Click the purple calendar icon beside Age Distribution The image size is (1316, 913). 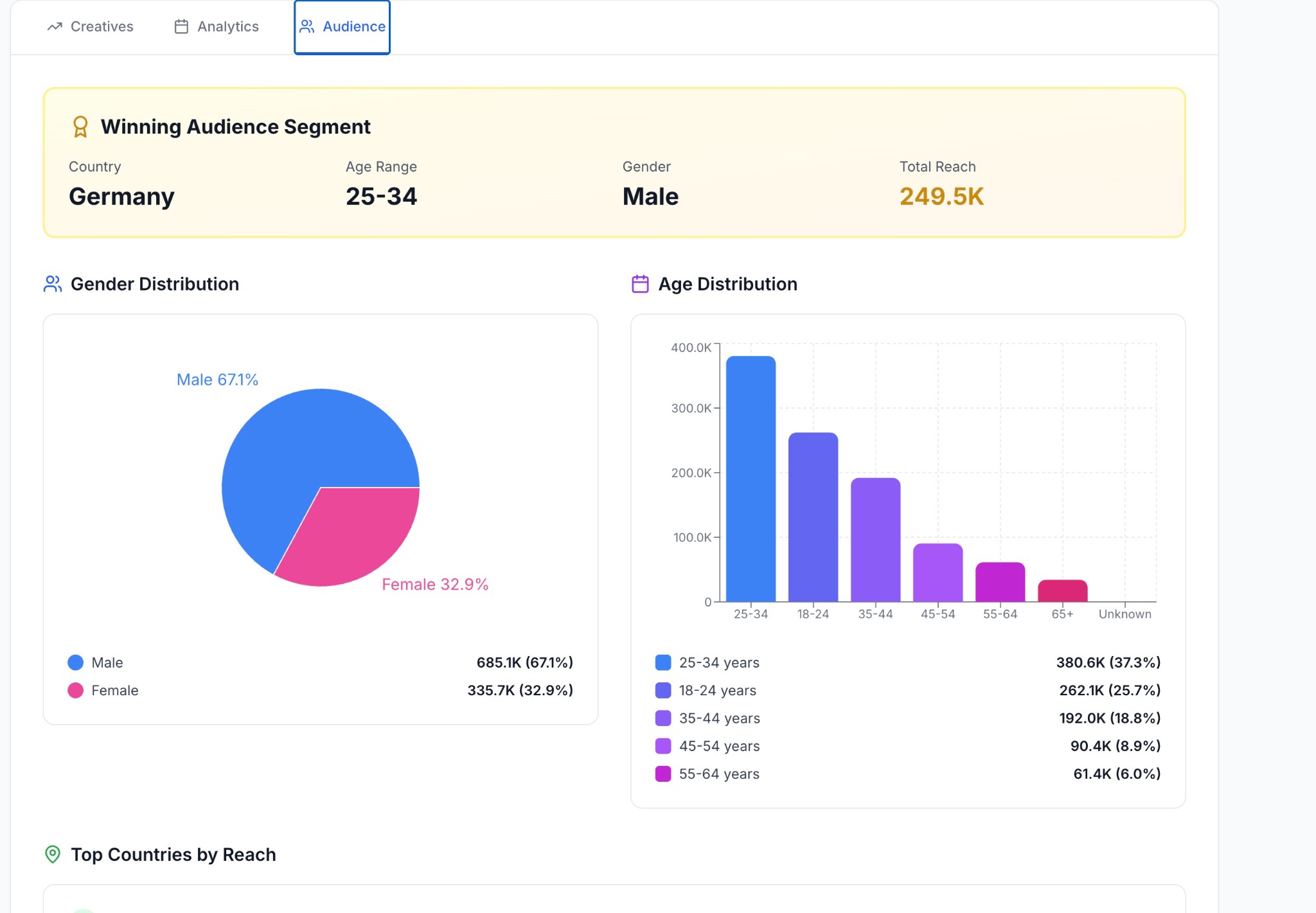[640, 284]
